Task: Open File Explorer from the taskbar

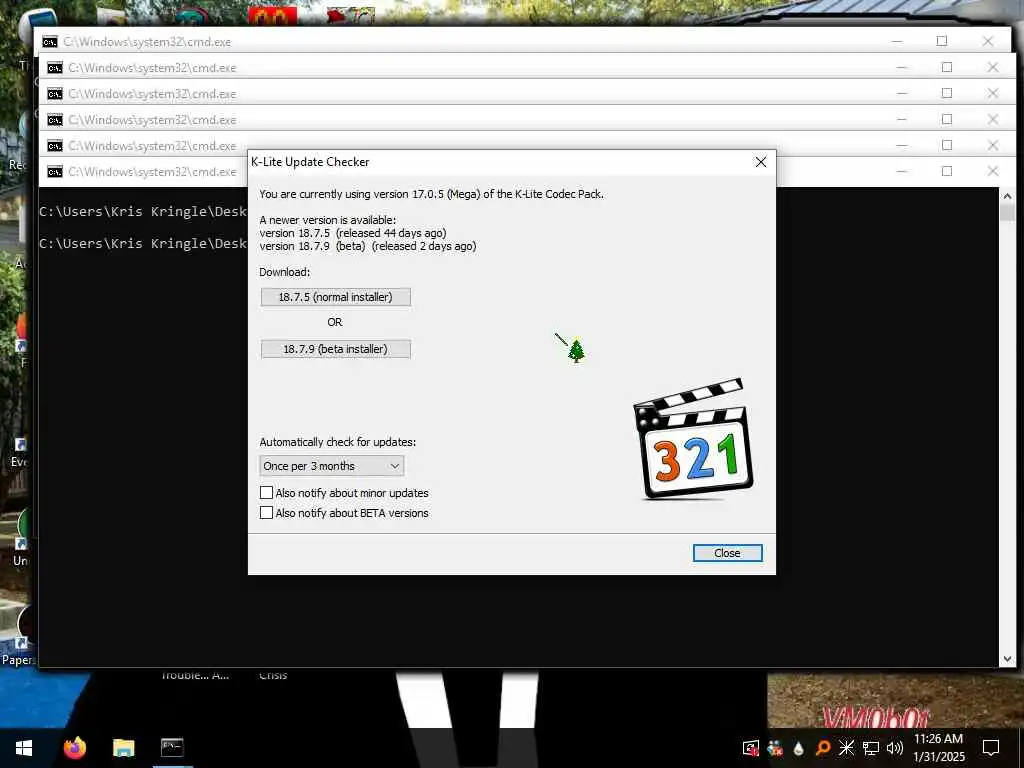Action: point(123,748)
